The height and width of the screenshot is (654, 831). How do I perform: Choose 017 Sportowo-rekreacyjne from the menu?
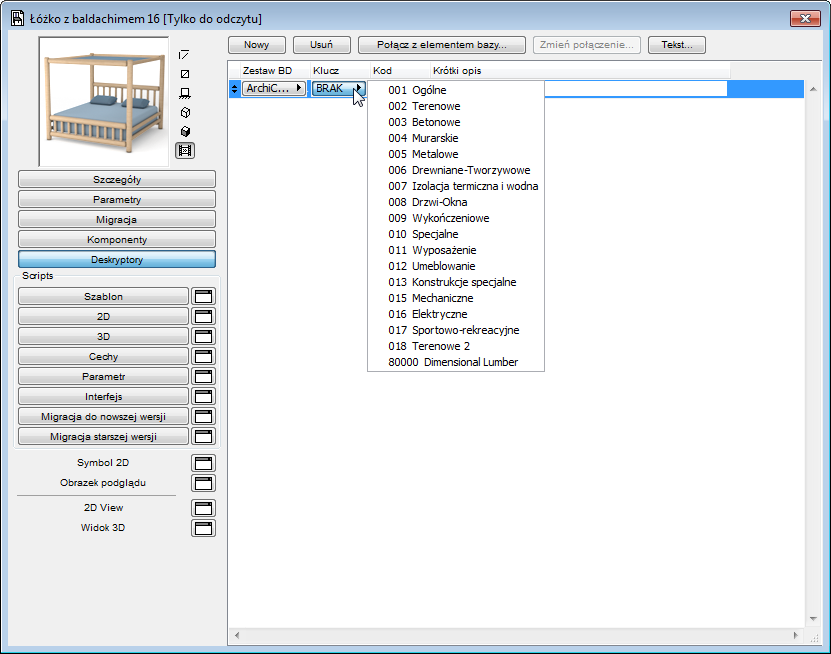click(456, 330)
